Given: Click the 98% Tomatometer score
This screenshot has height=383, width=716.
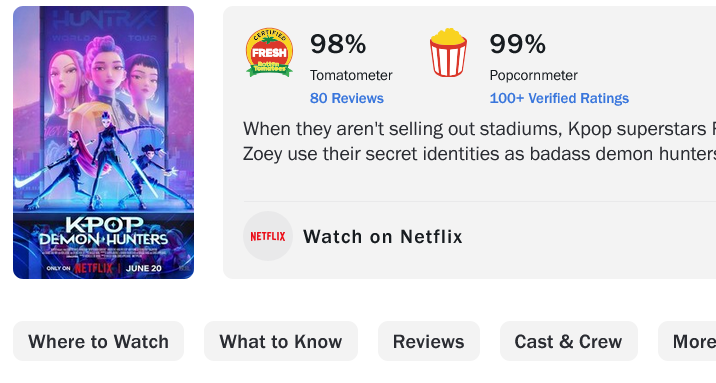Looking at the screenshot, I should coord(338,44).
